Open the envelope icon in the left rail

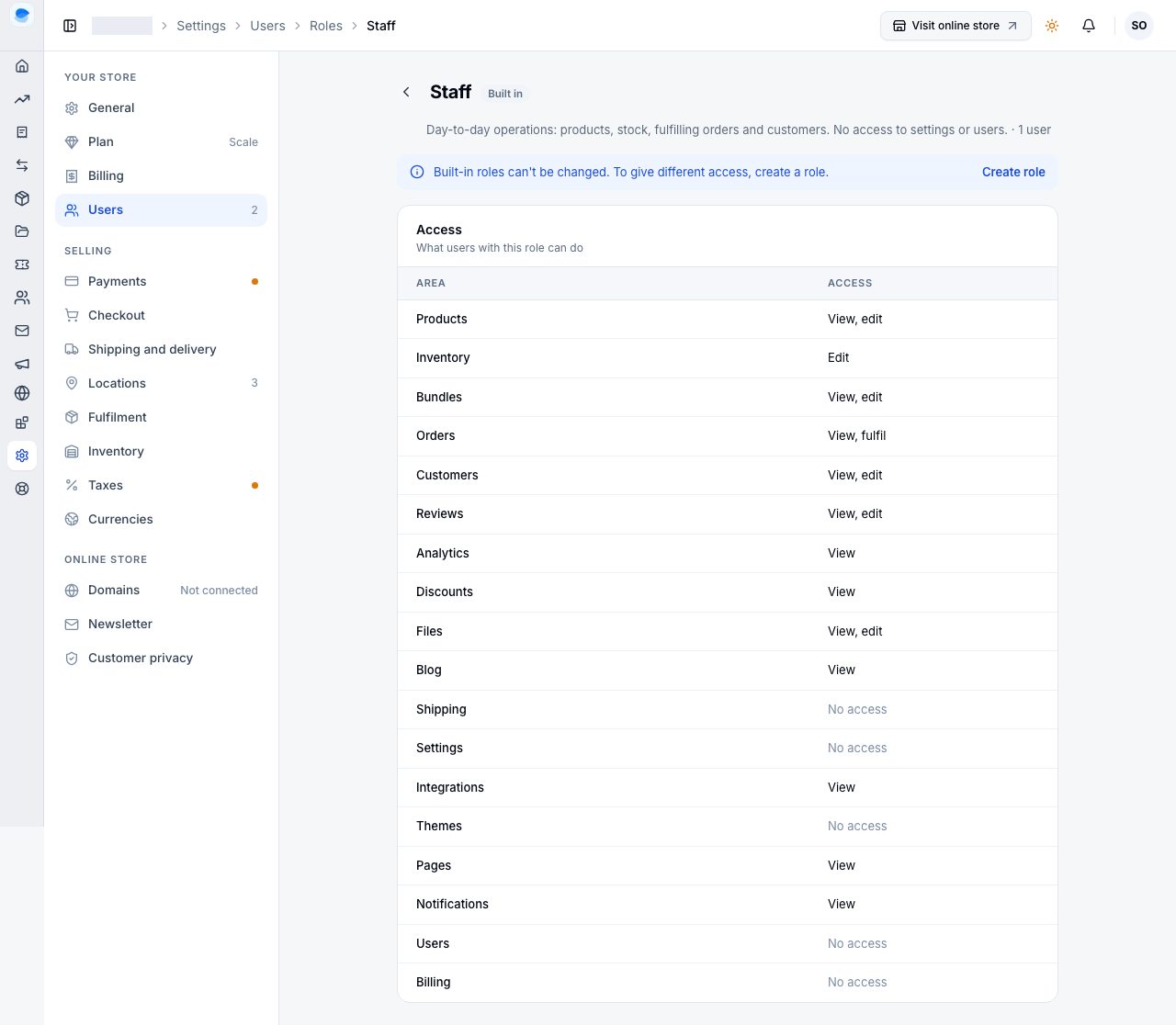tap(22, 331)
